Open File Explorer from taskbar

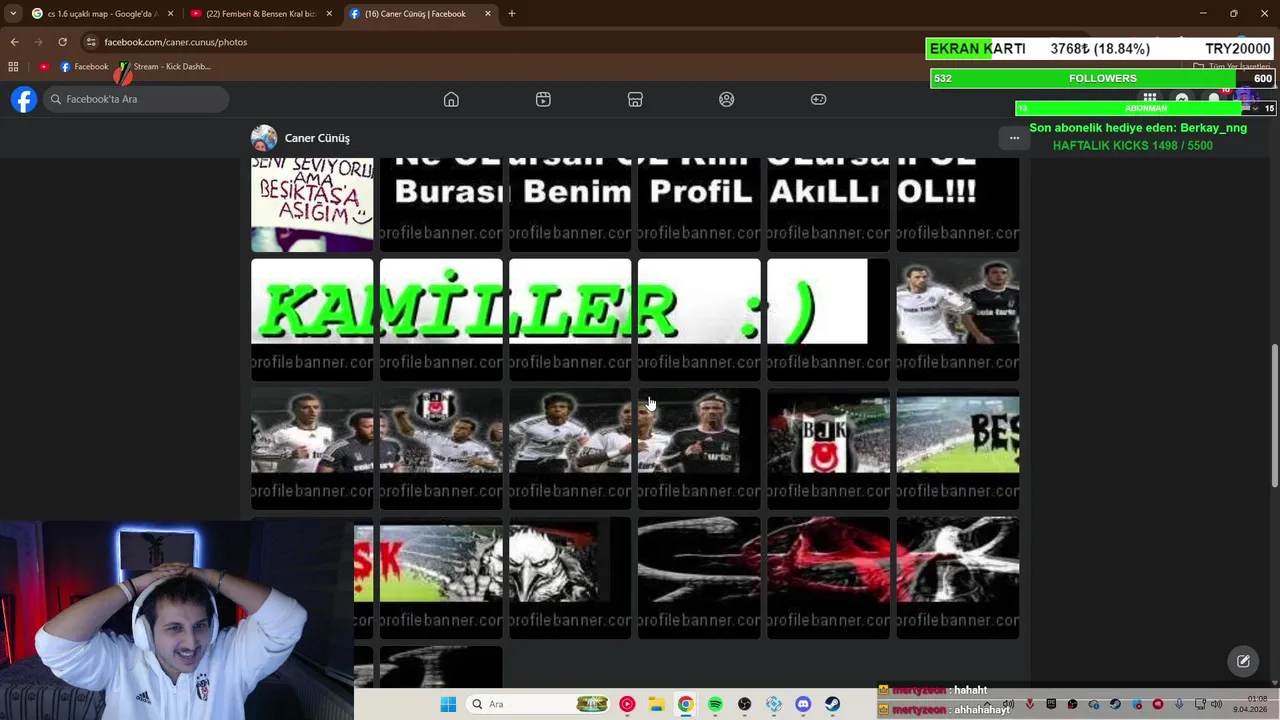point(656,704)
